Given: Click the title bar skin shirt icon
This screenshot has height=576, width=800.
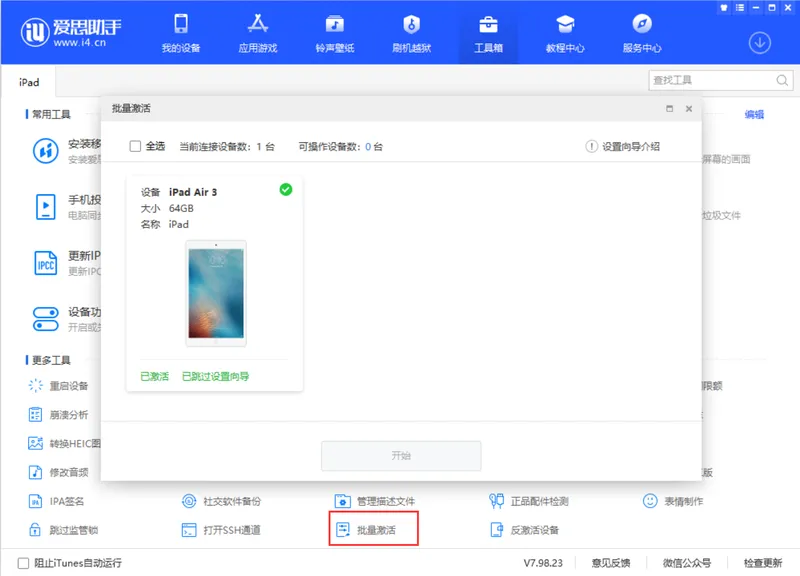Looking at the screenshot, I should point(724,8).
